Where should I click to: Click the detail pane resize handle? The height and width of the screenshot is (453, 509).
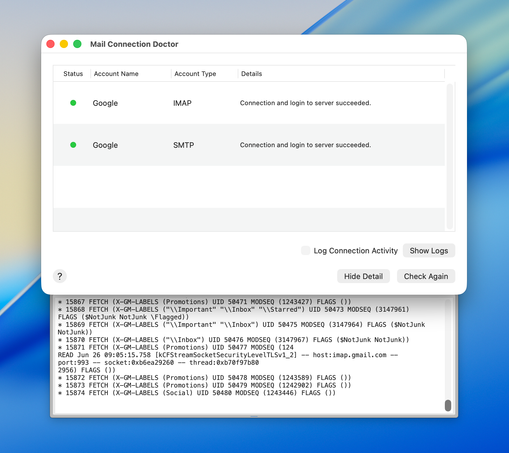point(254,416)
